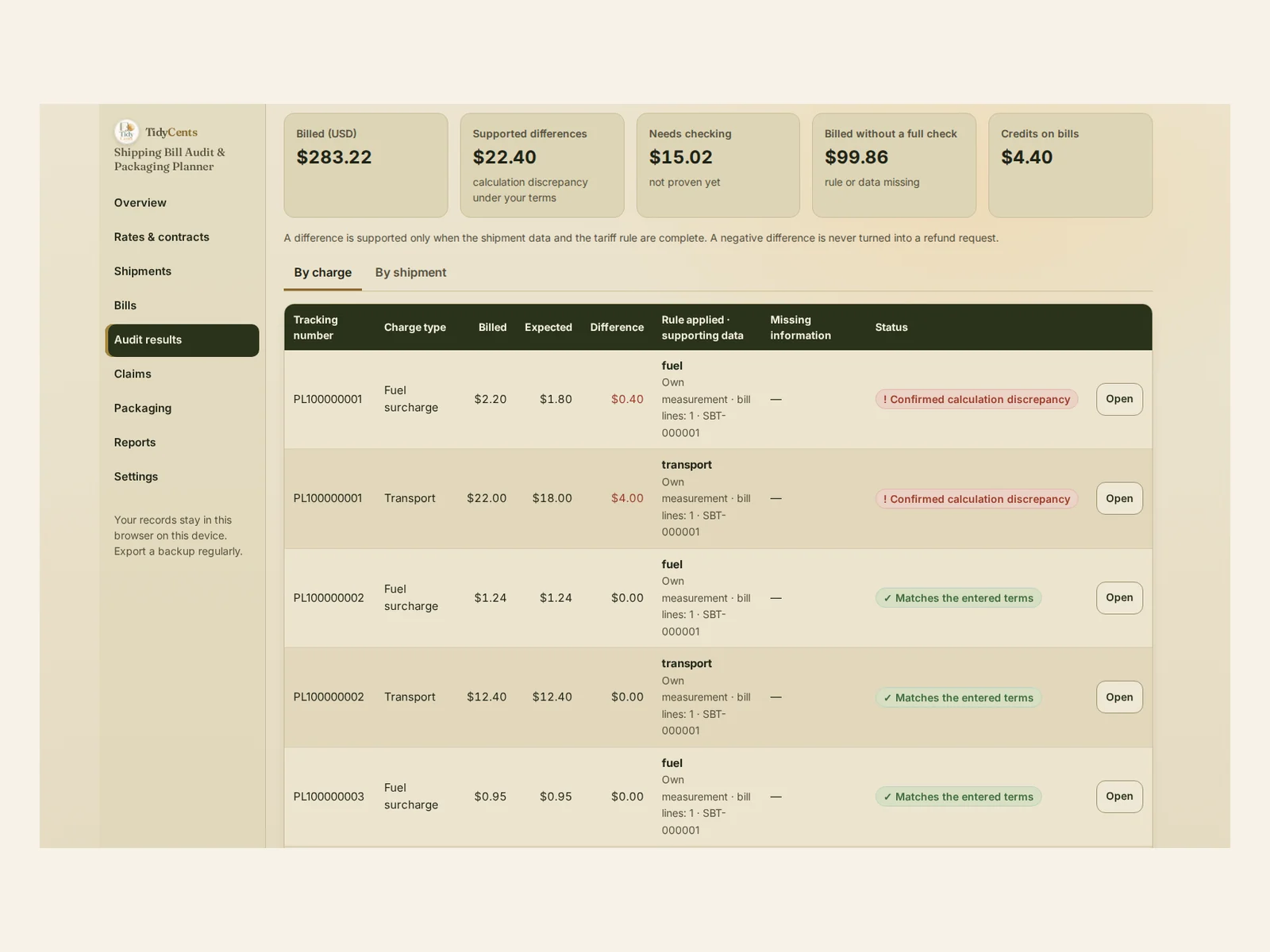Open Shipments in the sidebar

182,271
